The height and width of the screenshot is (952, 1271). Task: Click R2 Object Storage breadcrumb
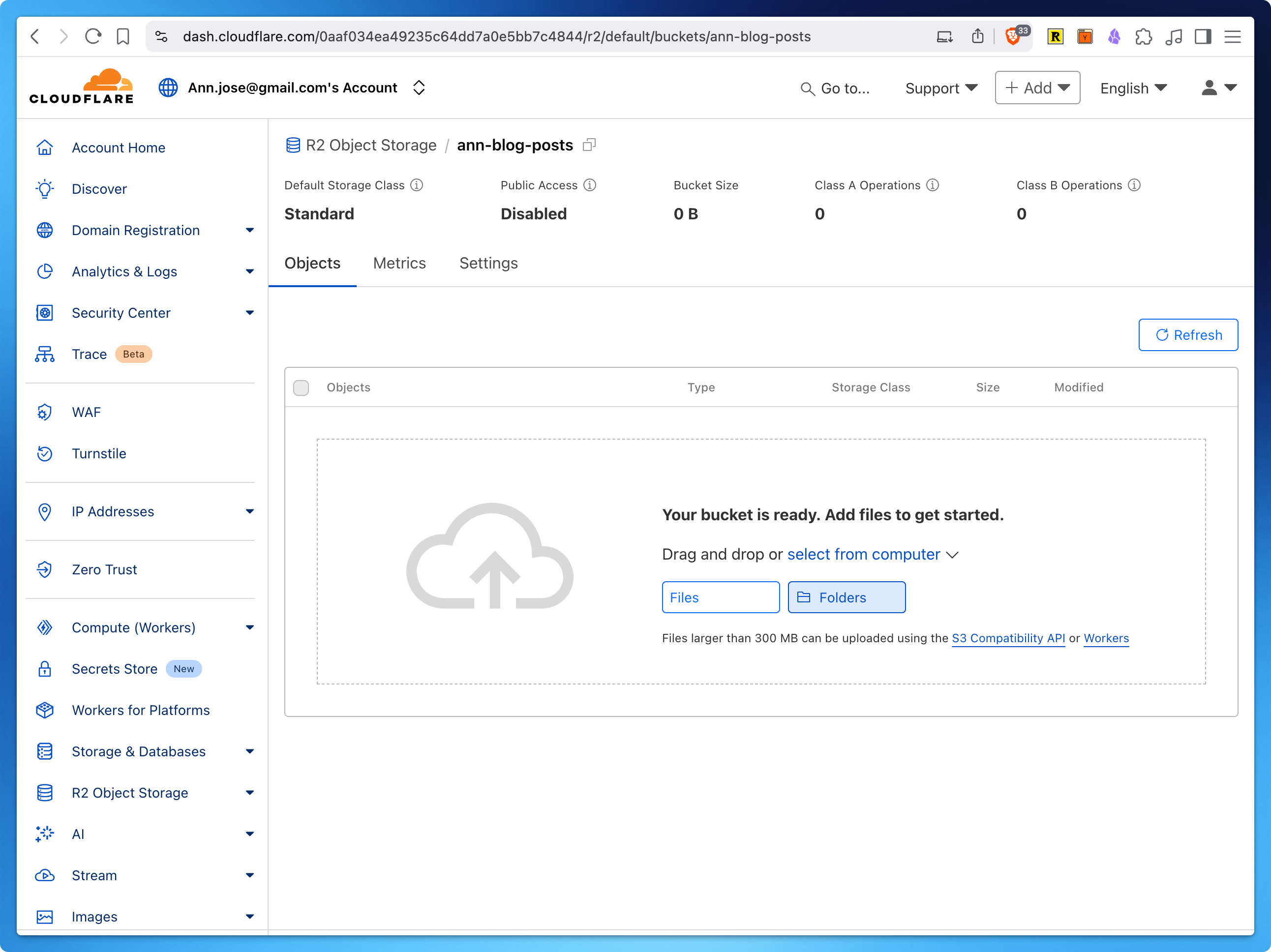tap(370, 145)
